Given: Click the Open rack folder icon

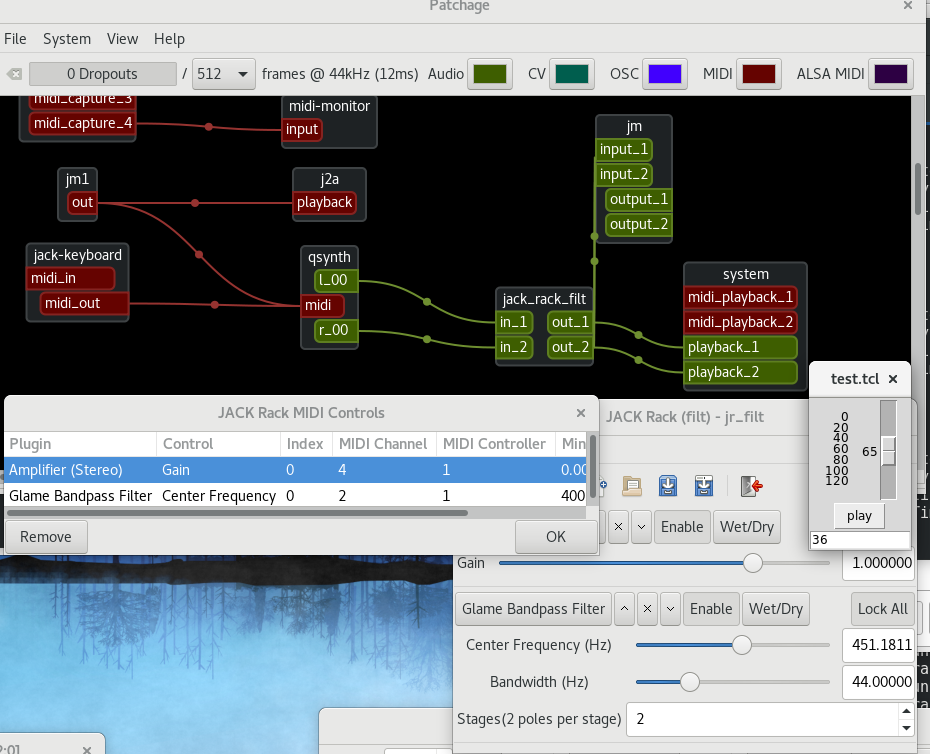Looking at the screenshot, I should 632,486.
